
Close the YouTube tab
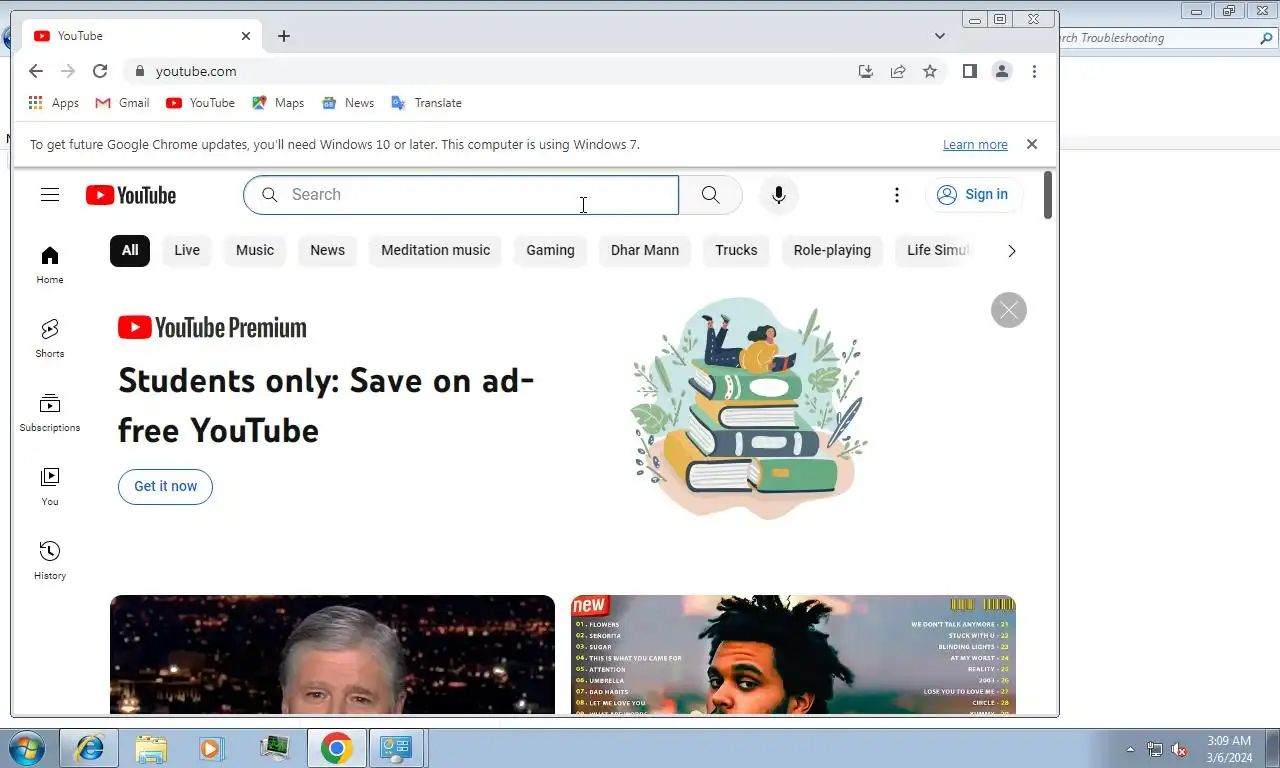[x=246, y=36]
